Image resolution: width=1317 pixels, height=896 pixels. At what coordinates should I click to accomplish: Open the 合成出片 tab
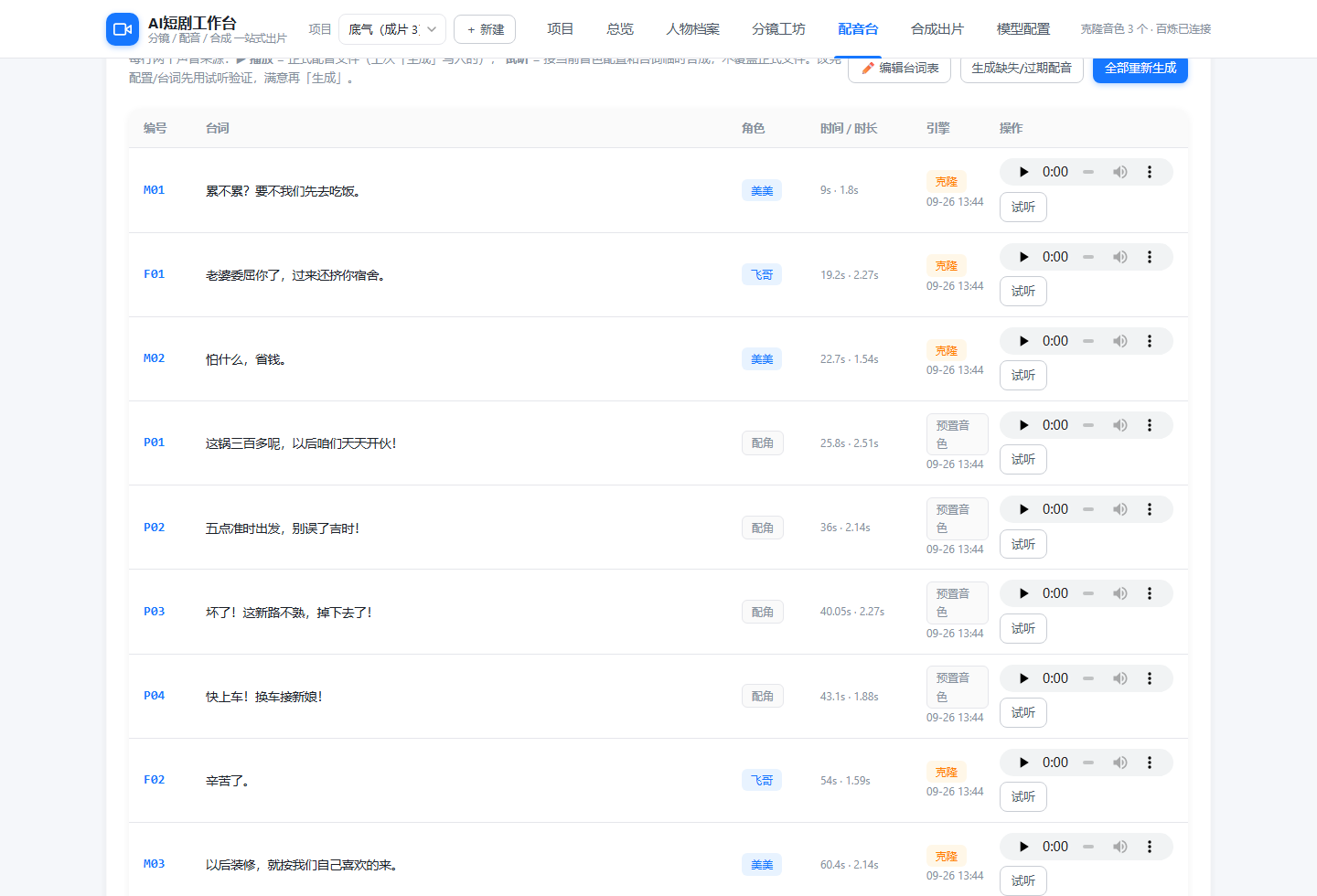point(937,29)
